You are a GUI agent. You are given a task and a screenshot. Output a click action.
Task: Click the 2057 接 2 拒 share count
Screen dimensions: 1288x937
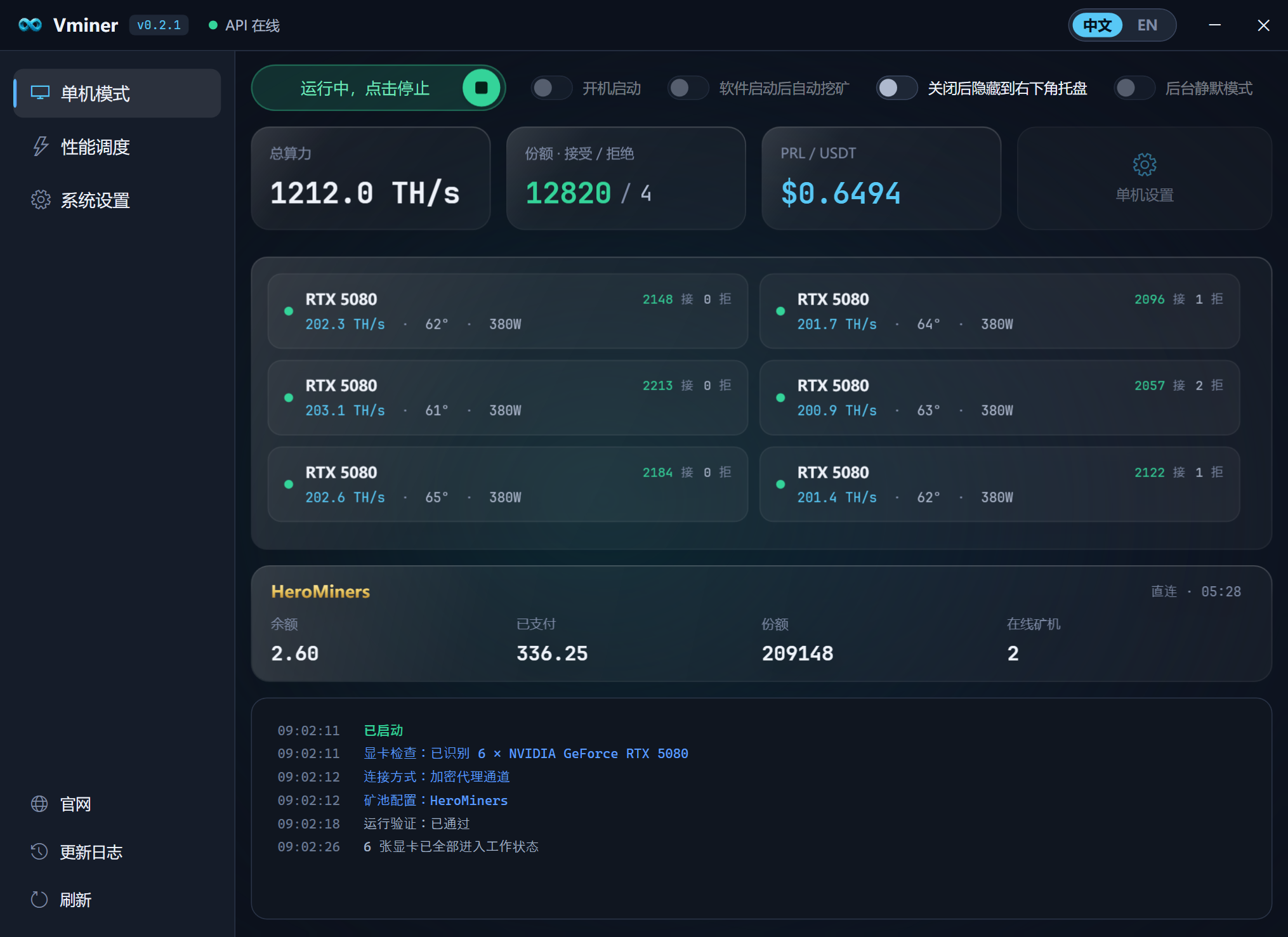(x=1178, y=385)
